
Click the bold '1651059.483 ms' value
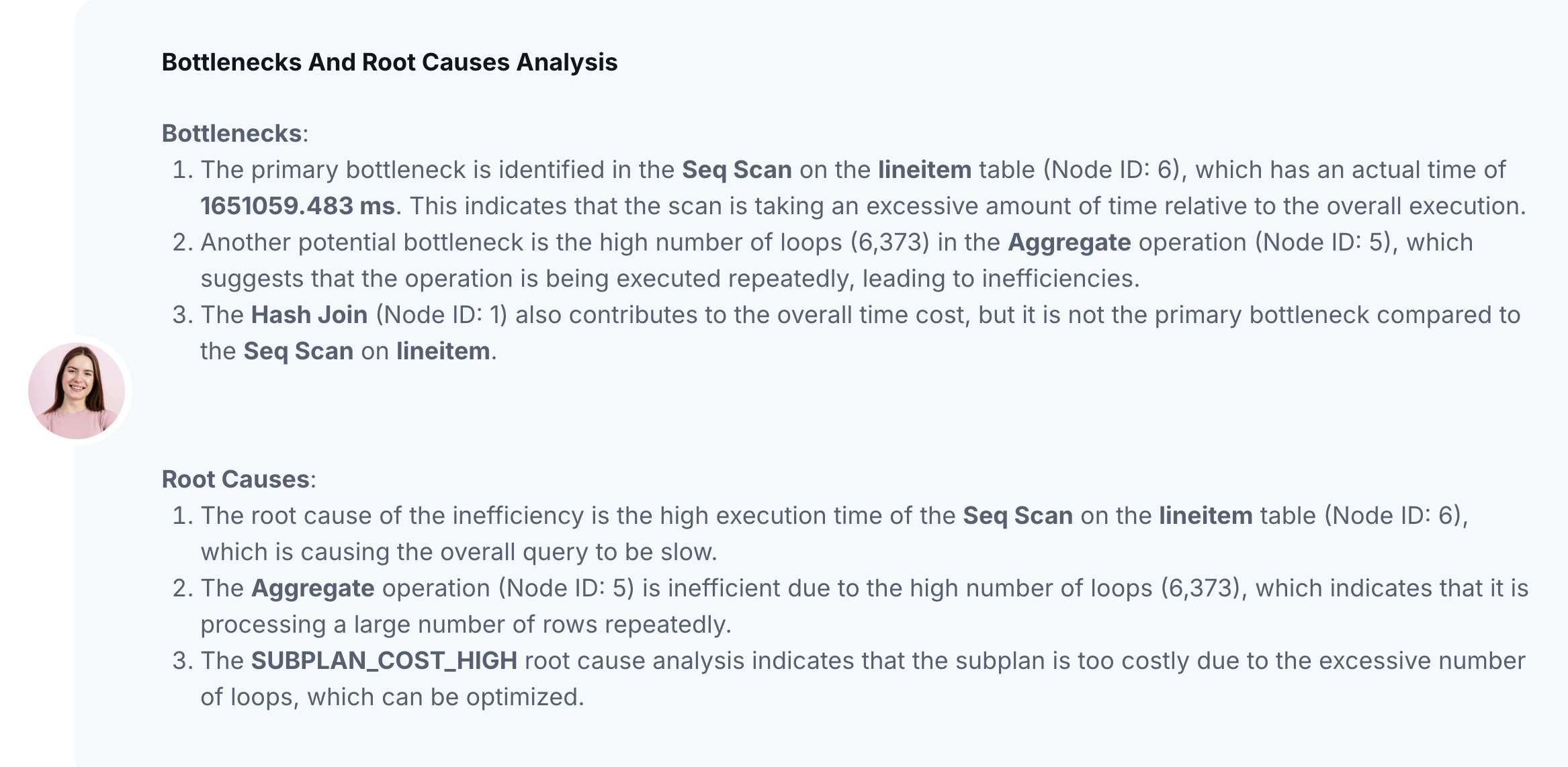298,206
